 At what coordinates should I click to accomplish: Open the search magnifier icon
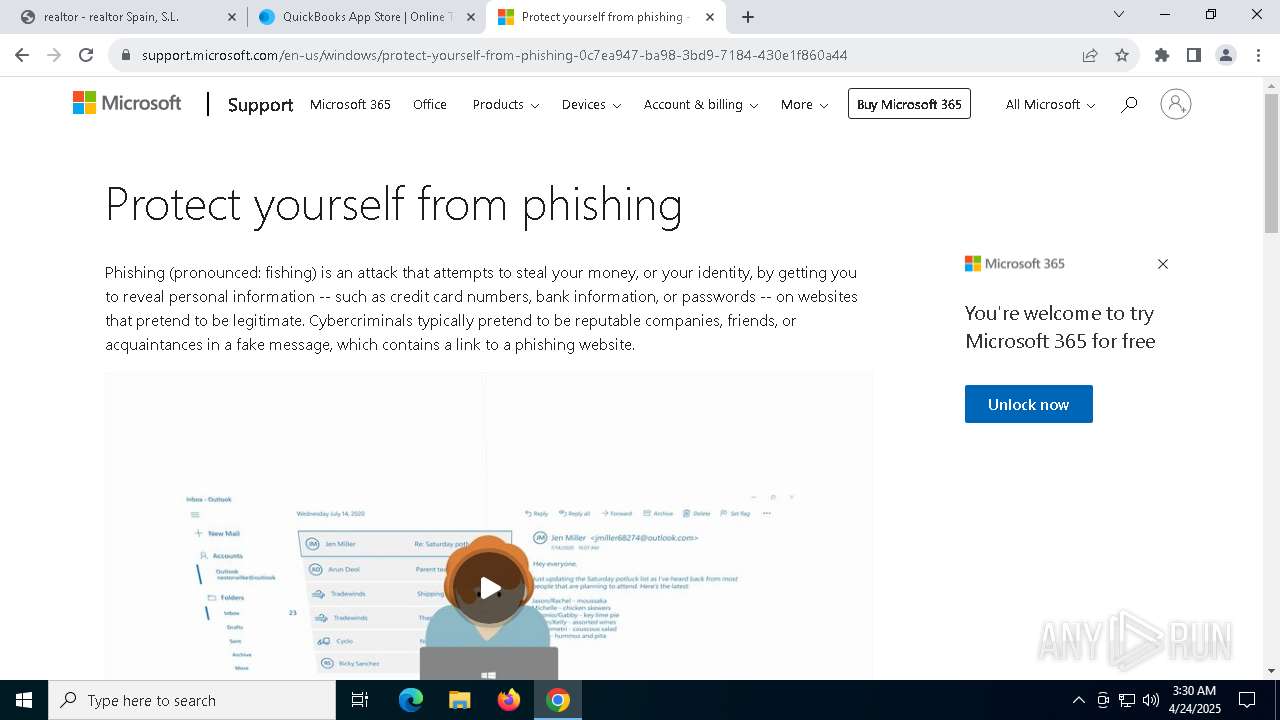point(1129,104)
